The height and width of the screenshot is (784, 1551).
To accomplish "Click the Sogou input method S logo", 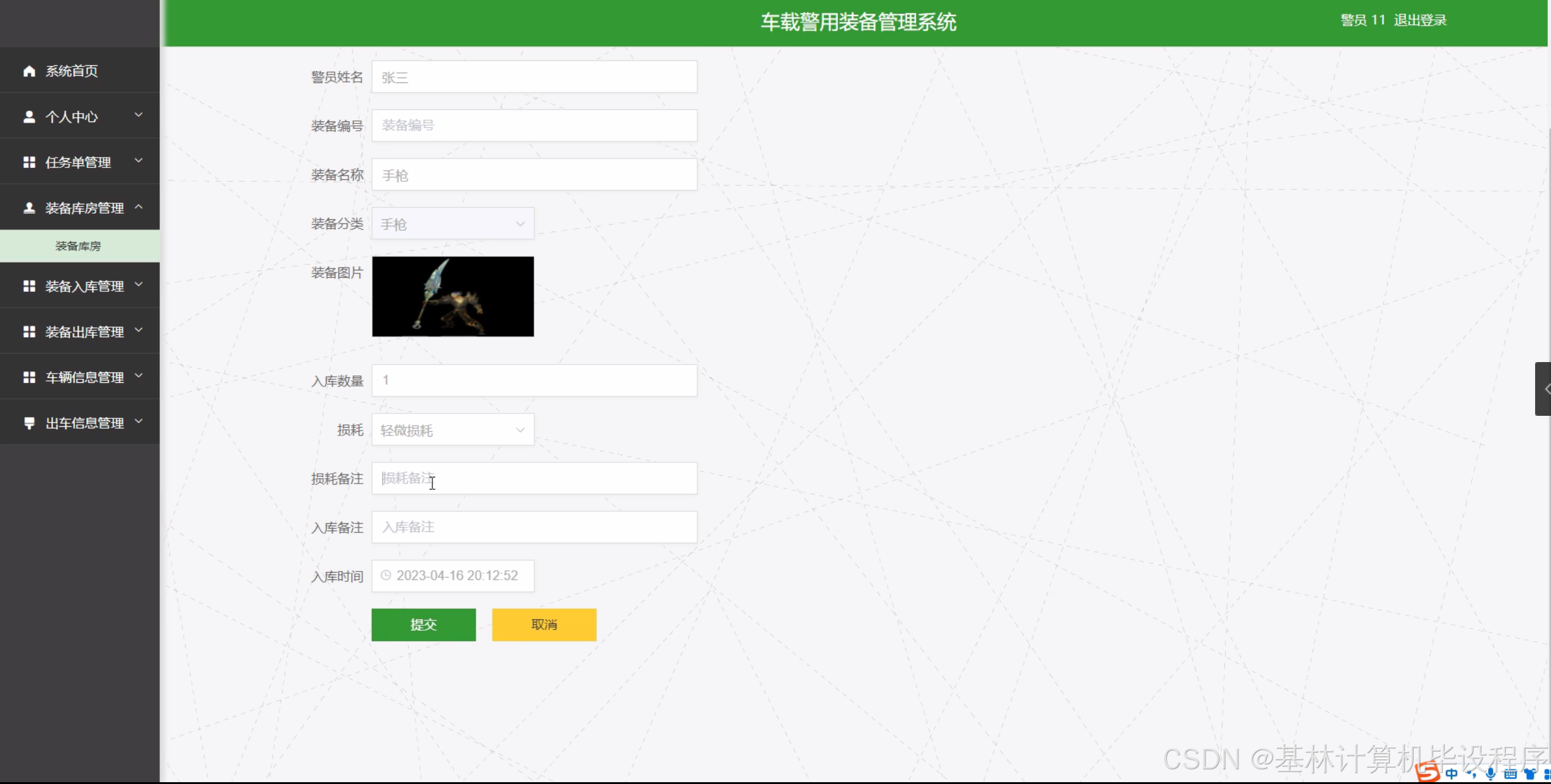I will pyautogui.click(x=1428, y=772).
